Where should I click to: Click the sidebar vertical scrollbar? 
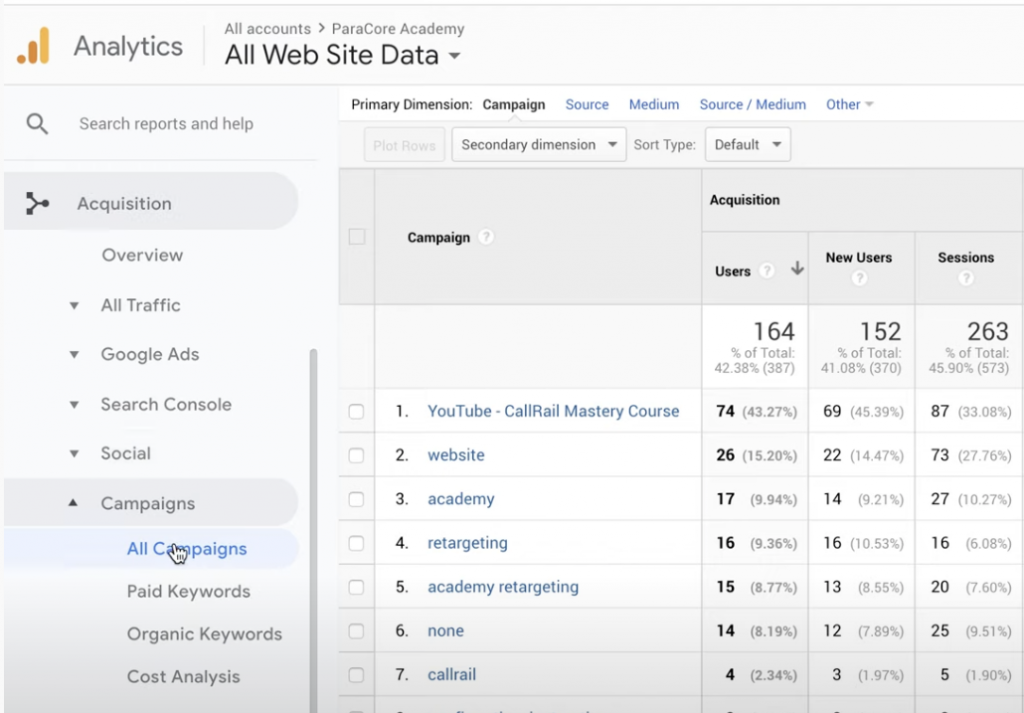coord(313,529)
